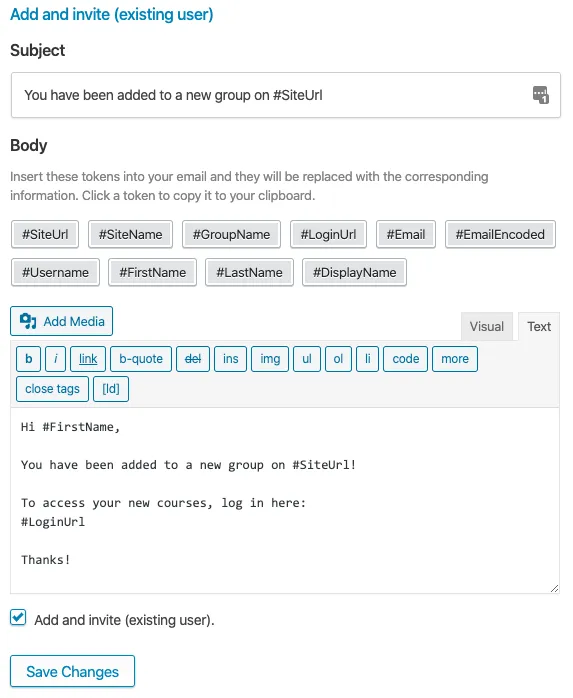
Task: Insert blockquote with b-quote button
Action: (141, 359)
